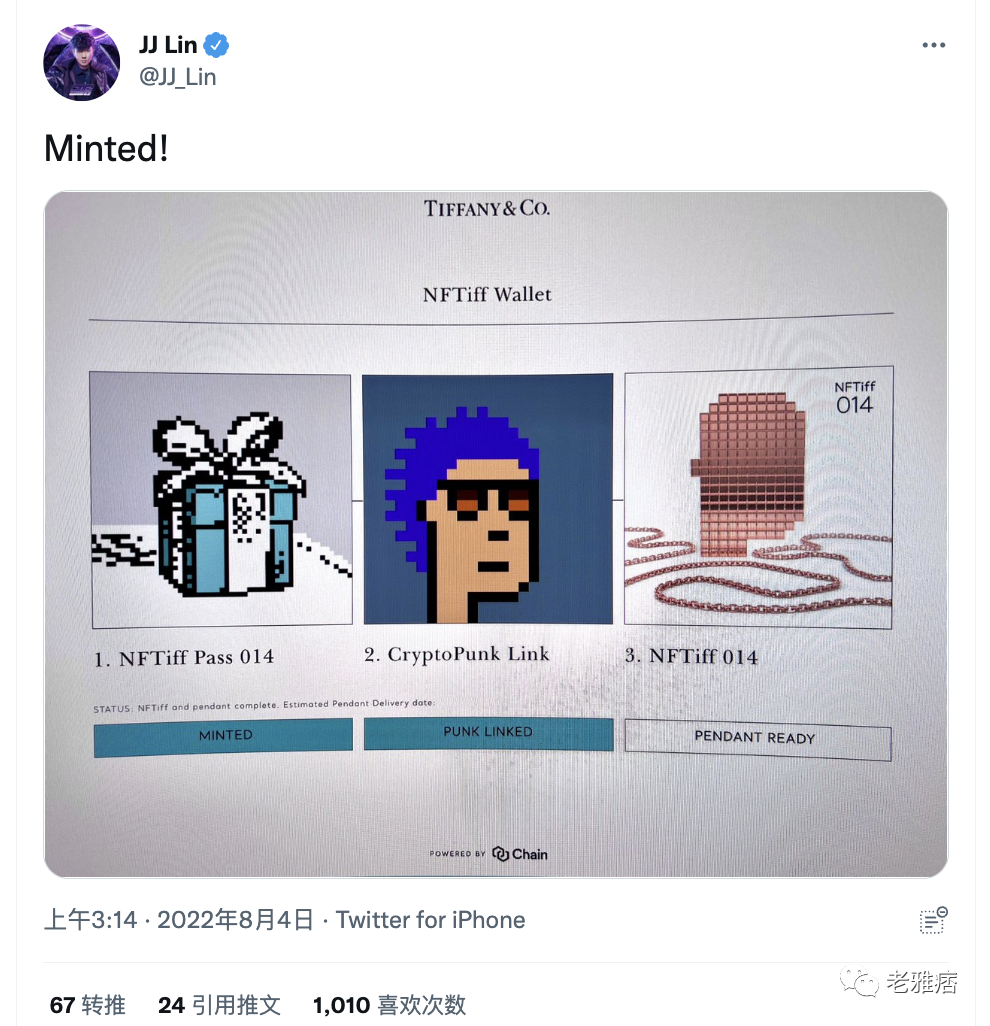Viewport: 990px width, 1026px height.
Task: Click the PUNK LINKED button
Action: pos(488,733)
